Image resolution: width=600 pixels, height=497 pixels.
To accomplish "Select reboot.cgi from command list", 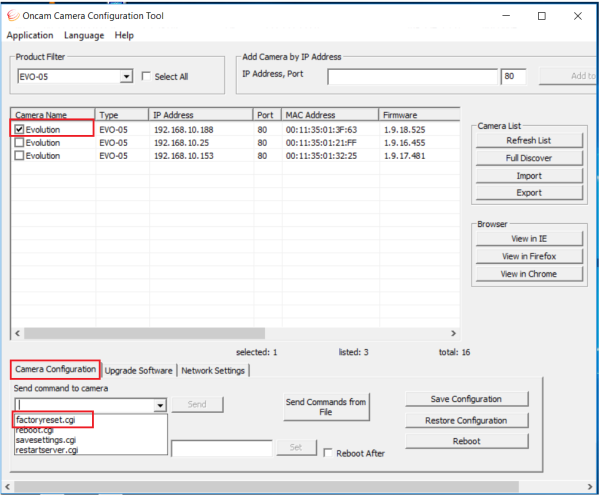I will (x=35, y=430).
